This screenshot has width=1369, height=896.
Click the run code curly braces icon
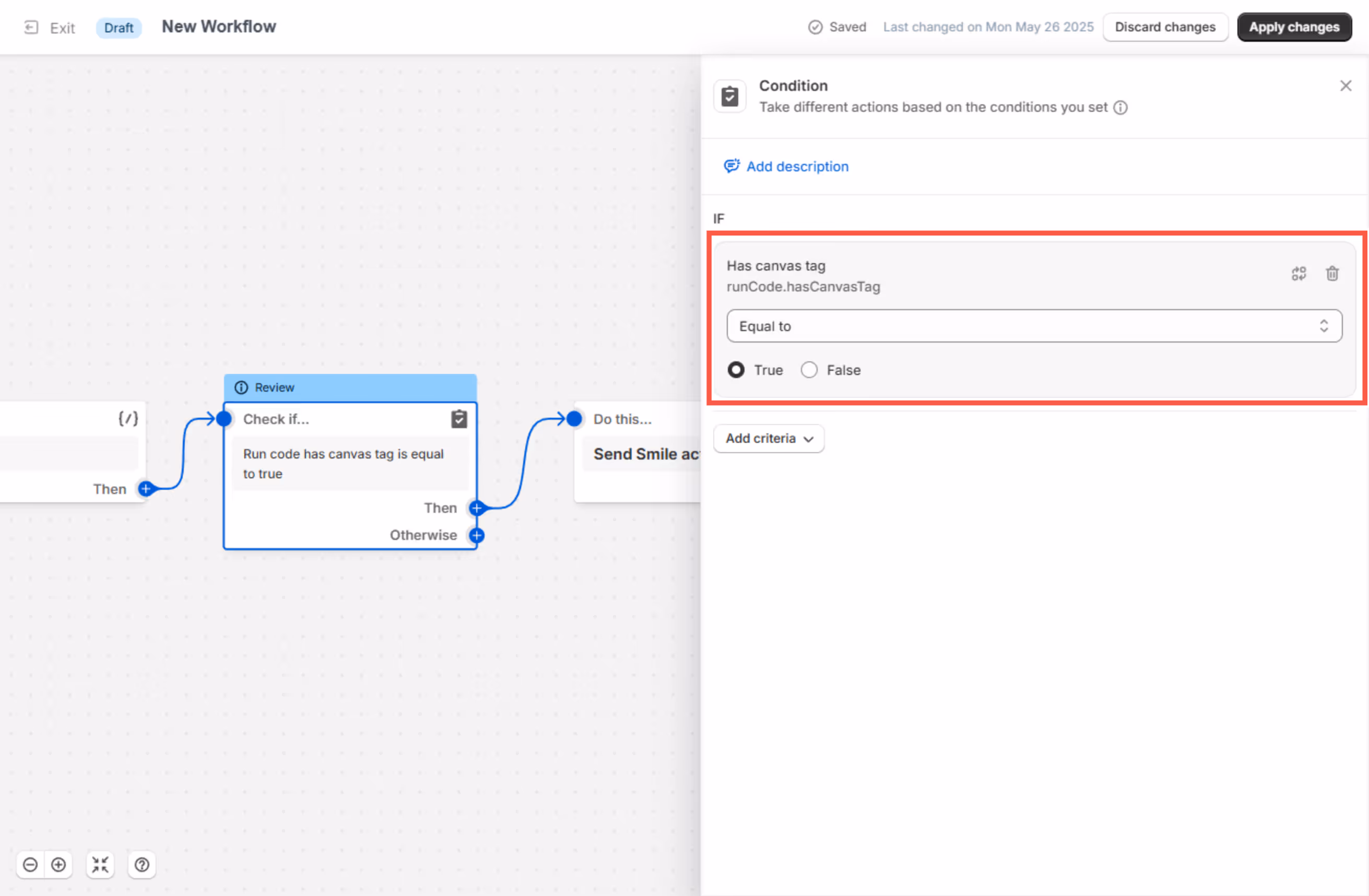pyautogui.click(x=128, y=418)
